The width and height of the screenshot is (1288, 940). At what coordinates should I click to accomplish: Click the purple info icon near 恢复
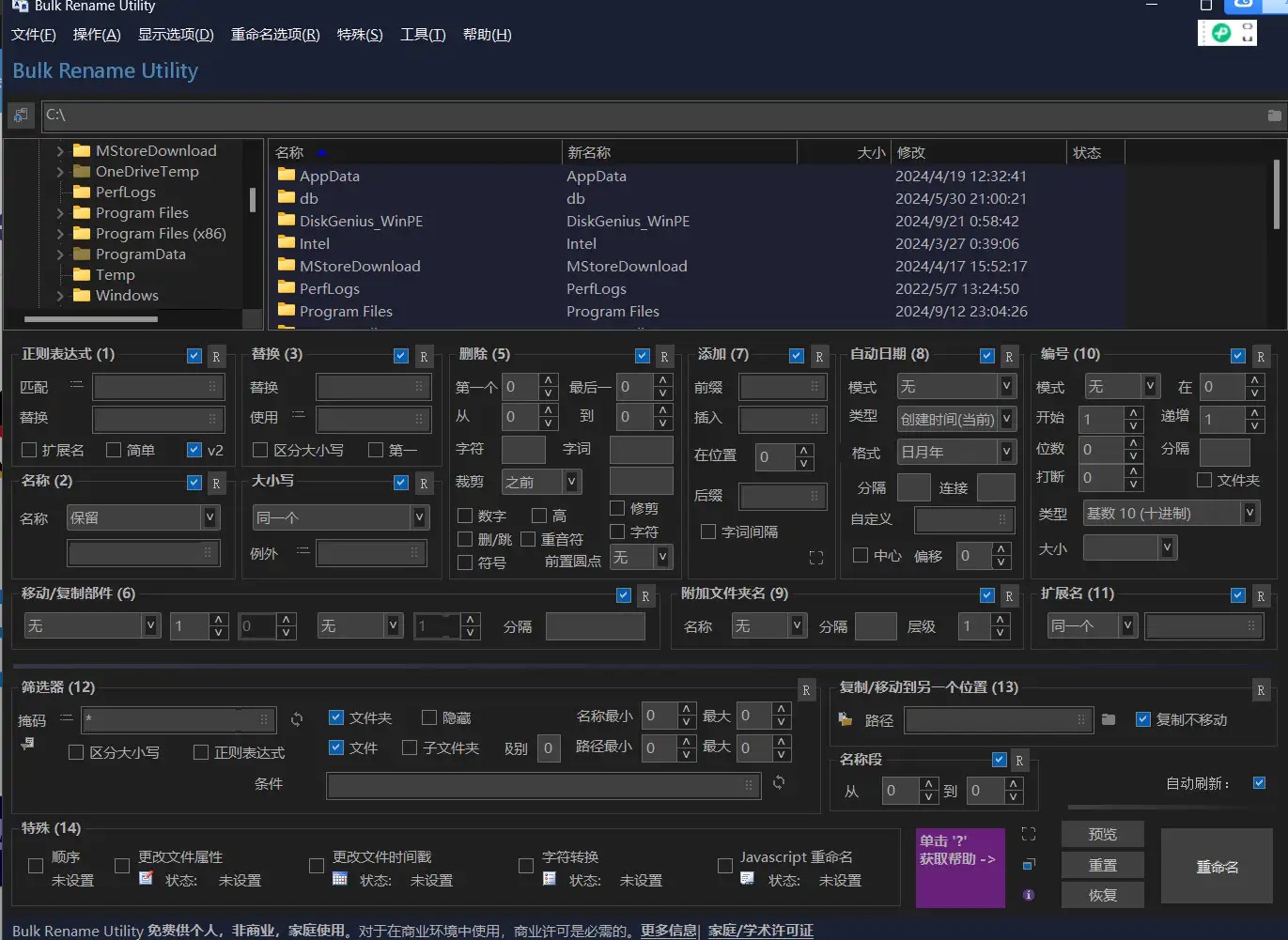click(1029, 895)
